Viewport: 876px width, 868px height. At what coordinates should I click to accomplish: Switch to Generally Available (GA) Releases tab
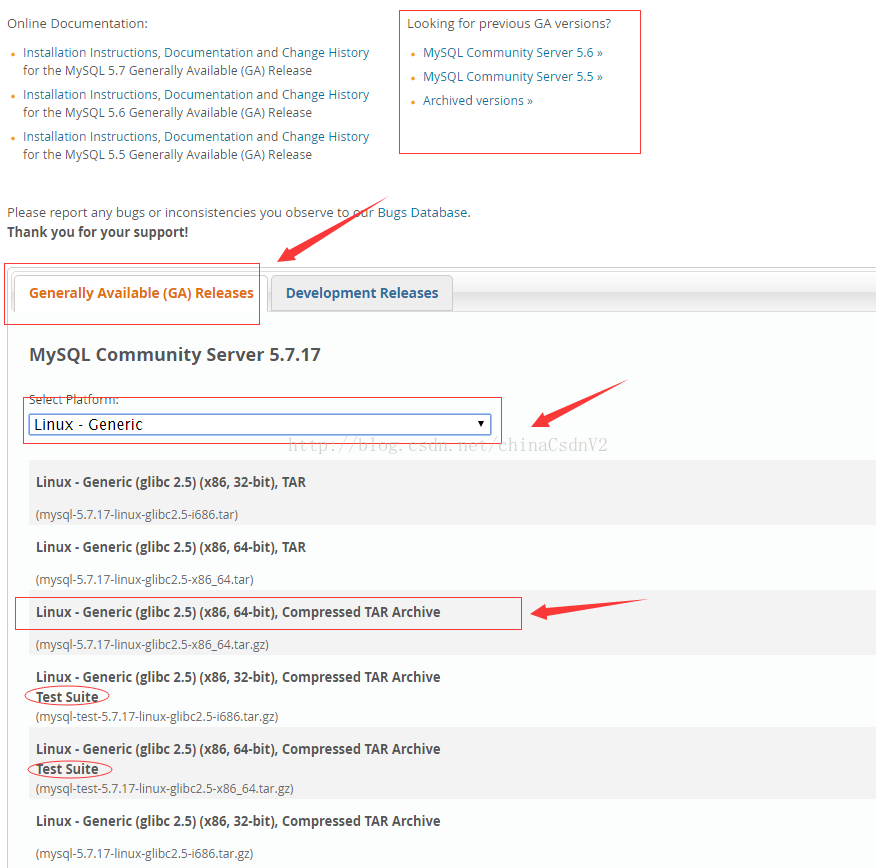[141, 293]
